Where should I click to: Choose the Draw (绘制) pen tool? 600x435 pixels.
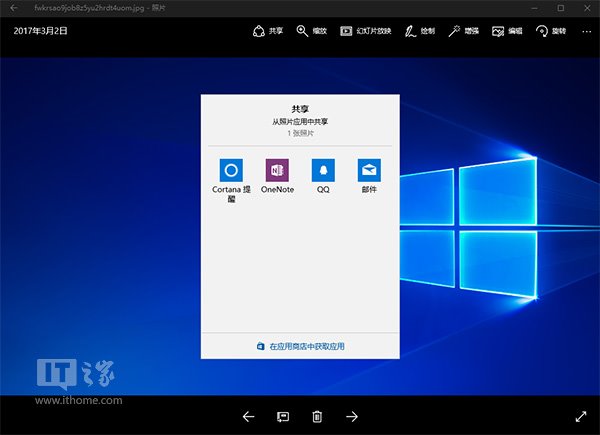pyautogui.click(x=420, y=31)
